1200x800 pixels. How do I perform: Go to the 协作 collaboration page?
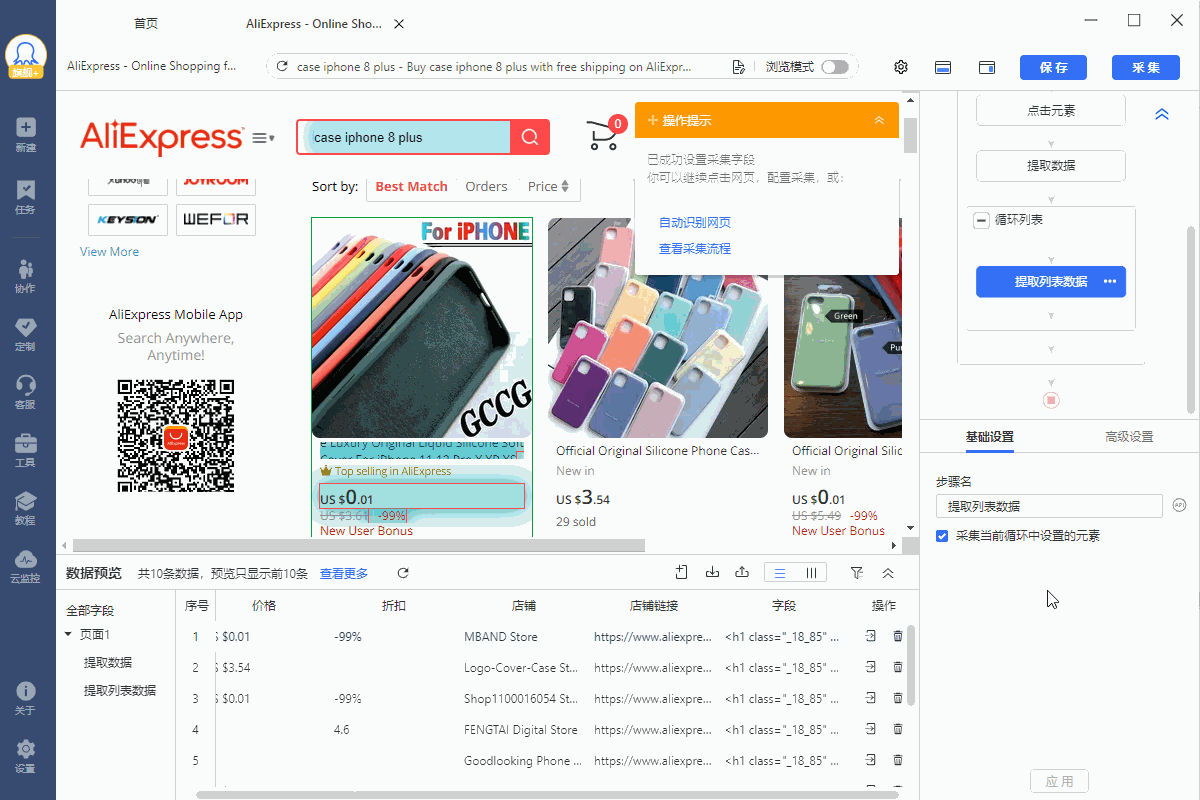point(26,275)
